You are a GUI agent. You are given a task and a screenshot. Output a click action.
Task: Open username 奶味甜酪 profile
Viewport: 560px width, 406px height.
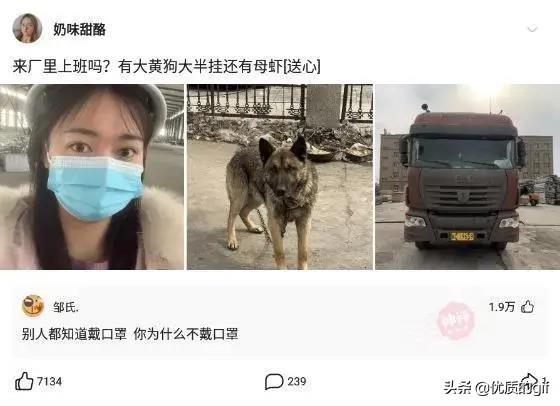(x=80, y=29)
